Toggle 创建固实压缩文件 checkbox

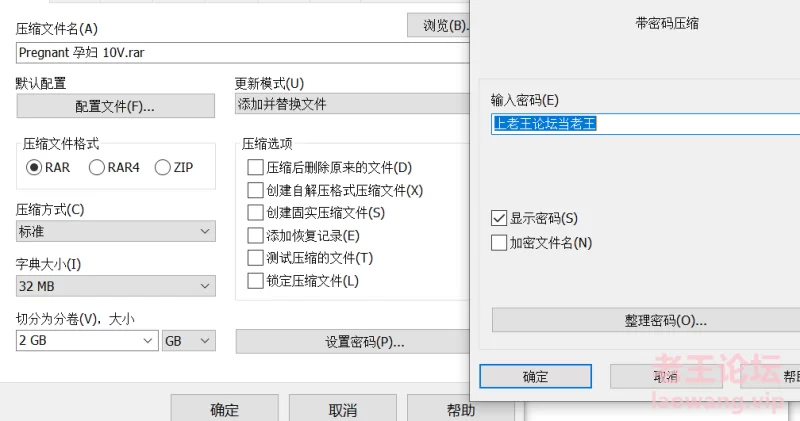pyautogui.click(x=255, y=213)
